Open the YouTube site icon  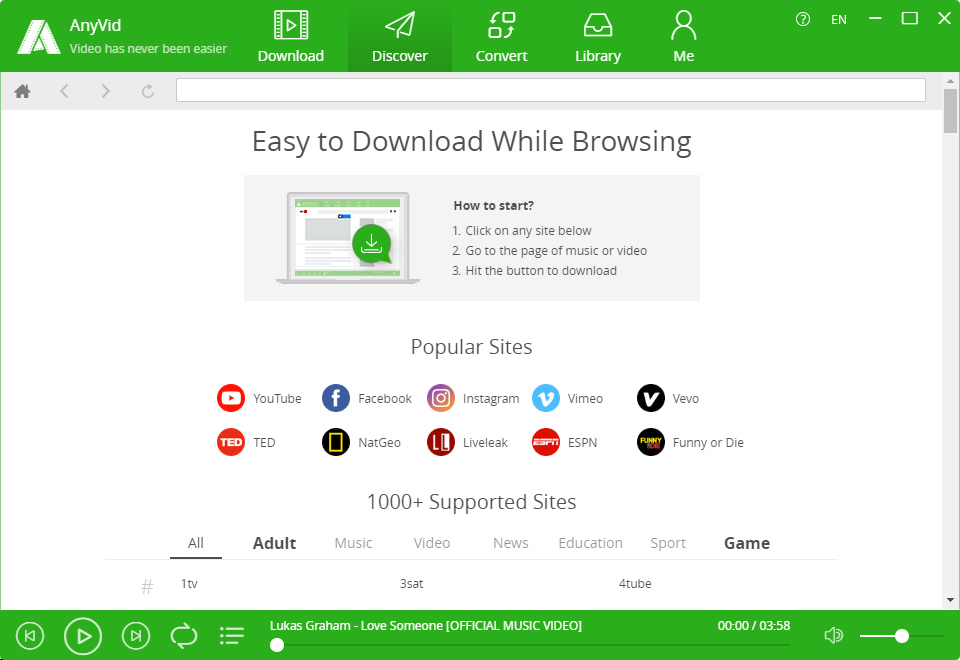[x=231, y=399]
